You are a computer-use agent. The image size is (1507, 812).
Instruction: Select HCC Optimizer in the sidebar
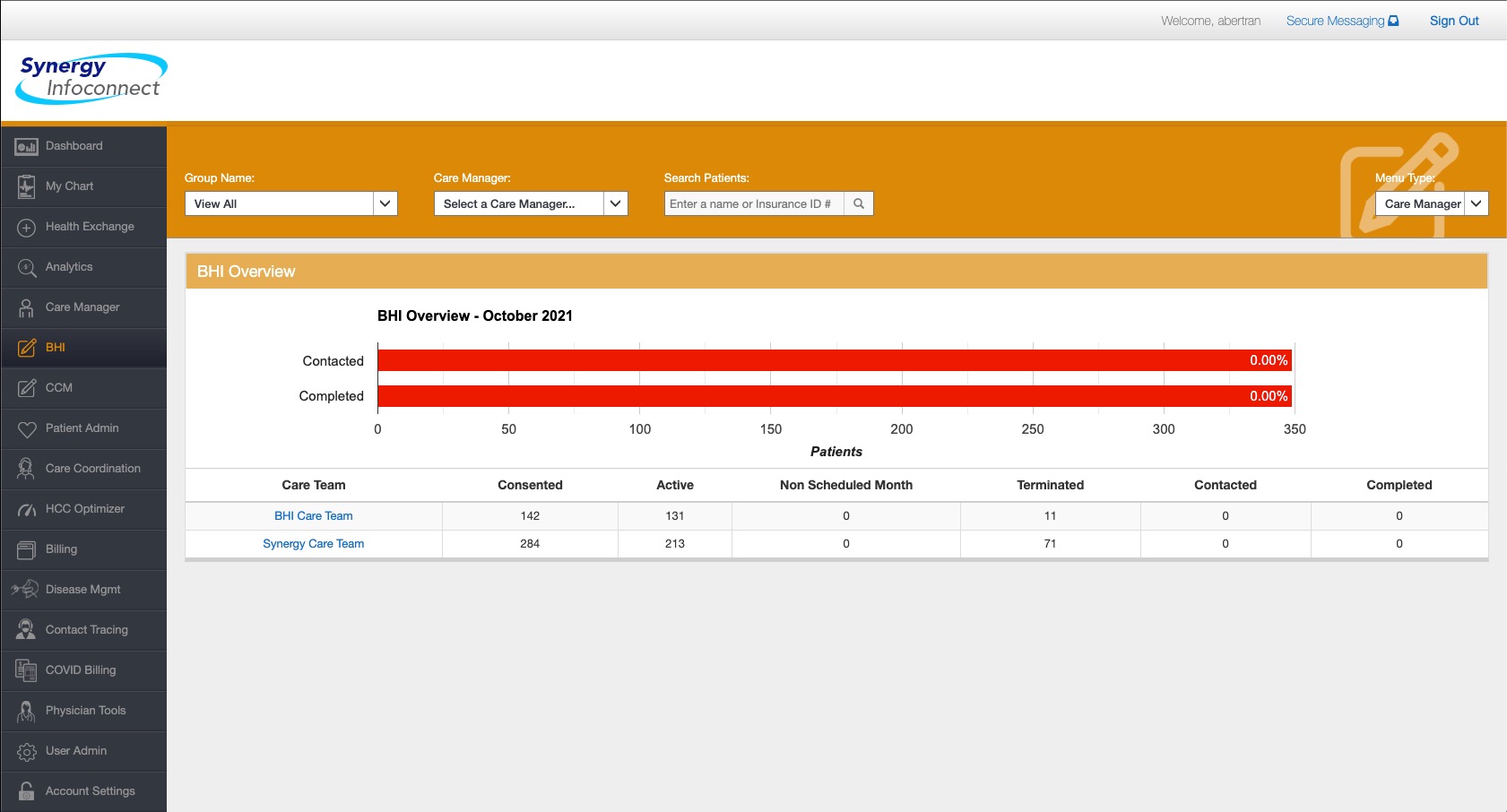point(83,509)
